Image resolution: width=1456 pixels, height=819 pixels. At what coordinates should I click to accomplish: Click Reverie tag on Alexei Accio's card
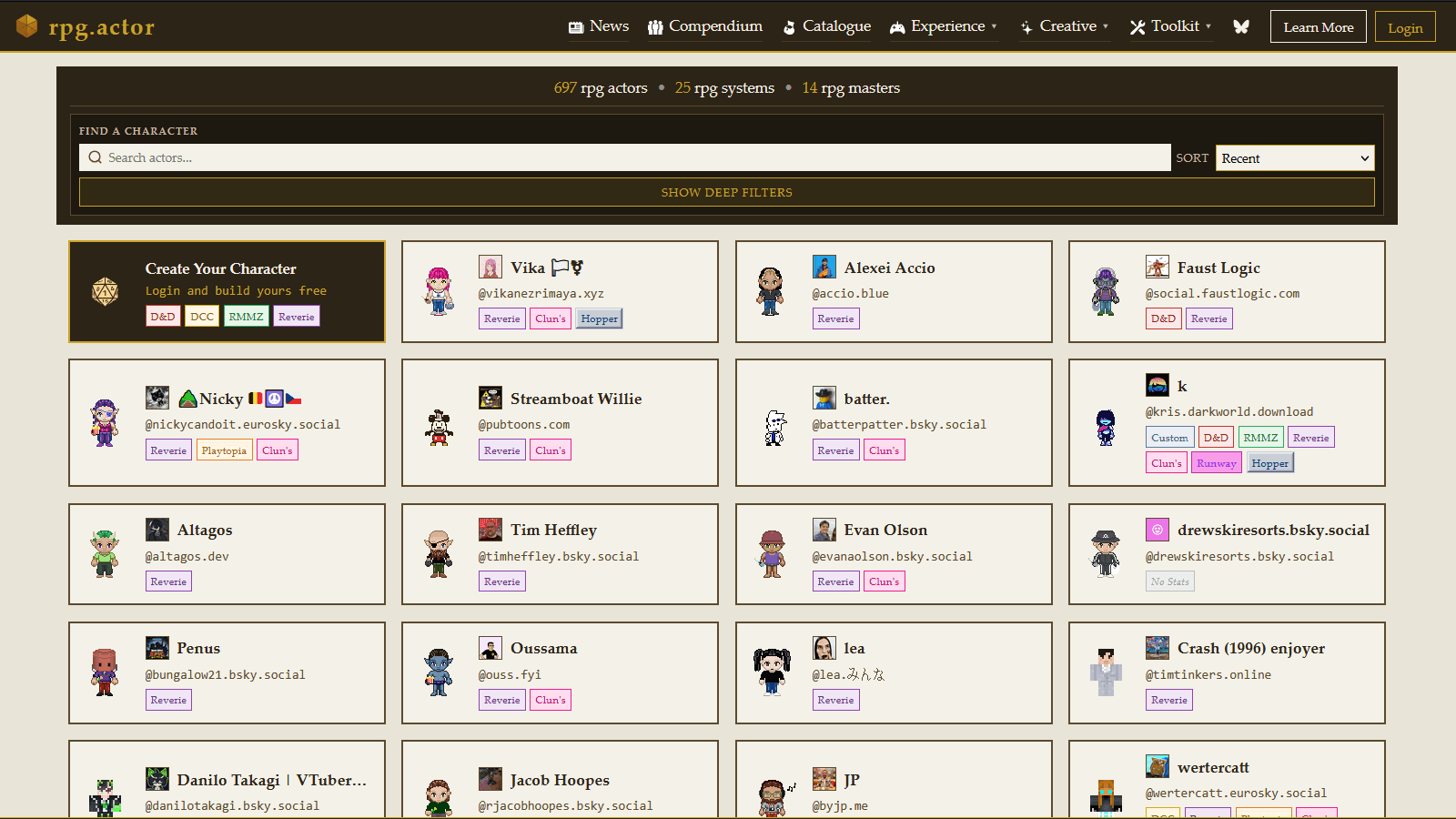click(x=835, y=318)
